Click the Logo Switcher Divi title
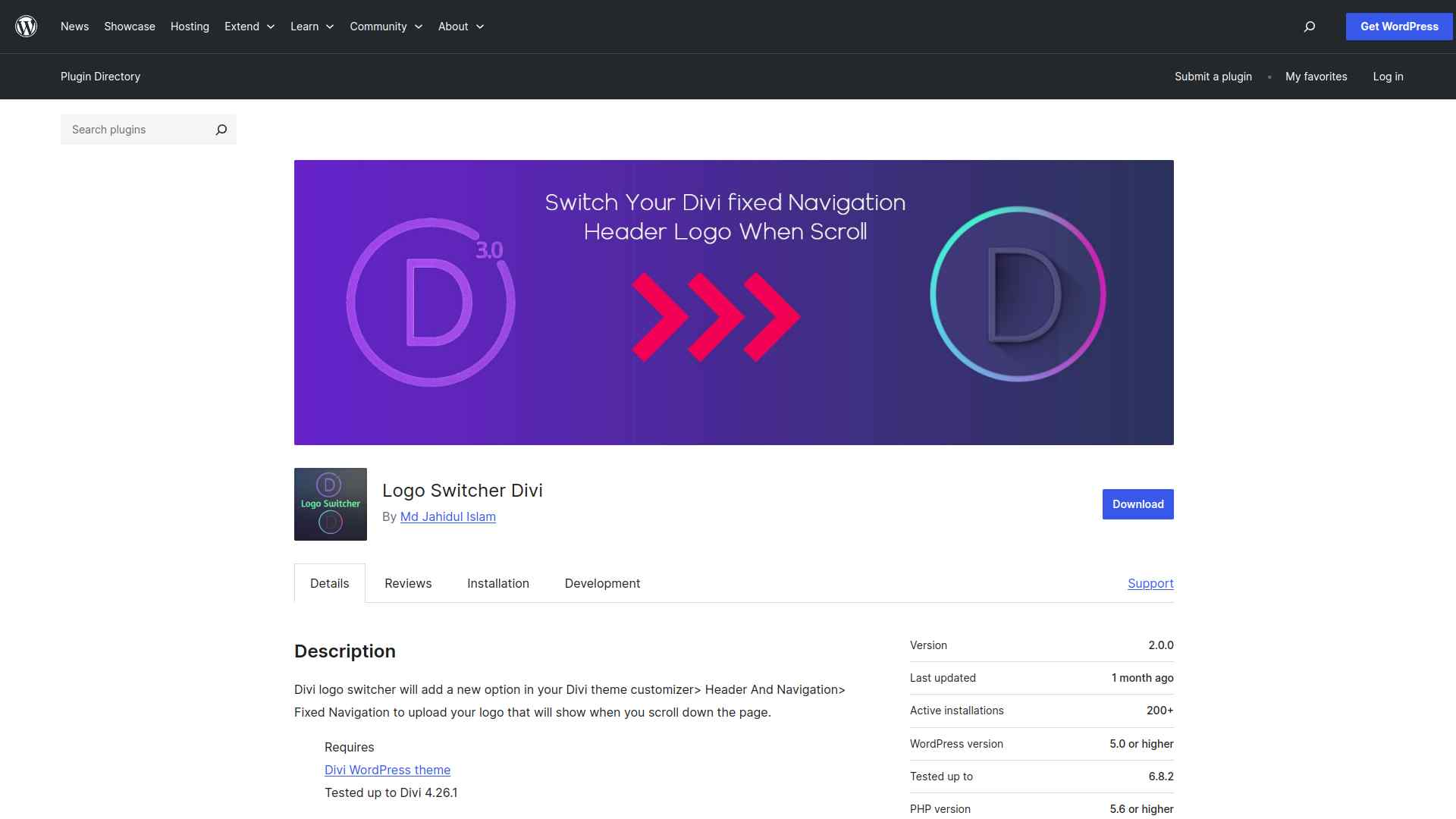1456x819 pixels. [x=463, y=491]
